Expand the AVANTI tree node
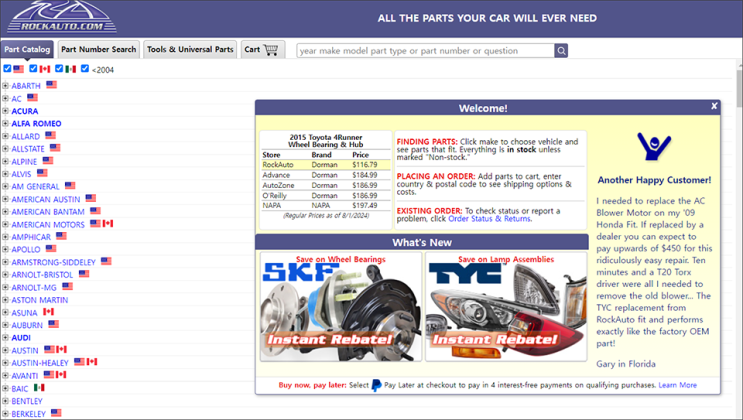 [x=5, y=375]
